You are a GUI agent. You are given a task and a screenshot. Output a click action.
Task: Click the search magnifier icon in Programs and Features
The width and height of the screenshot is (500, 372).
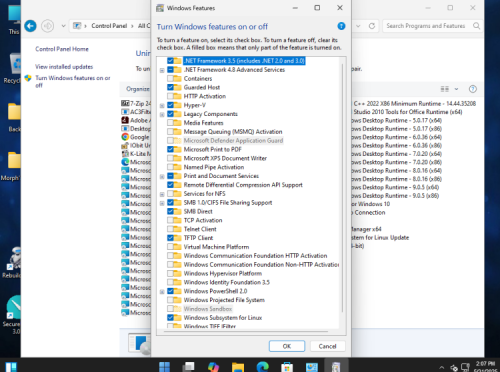[x=477, y=26]
